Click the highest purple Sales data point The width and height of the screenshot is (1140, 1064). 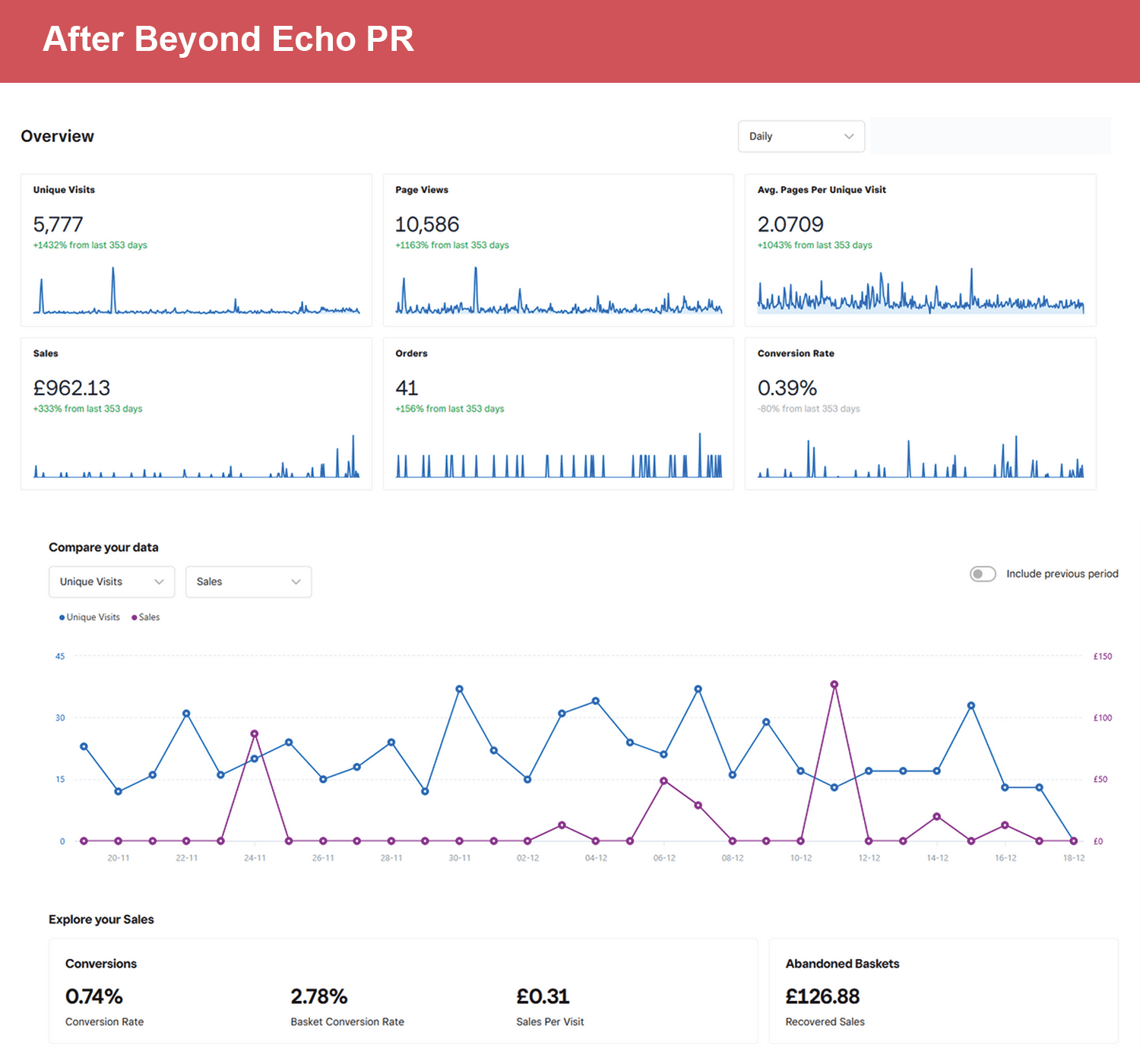coord(834,685)
